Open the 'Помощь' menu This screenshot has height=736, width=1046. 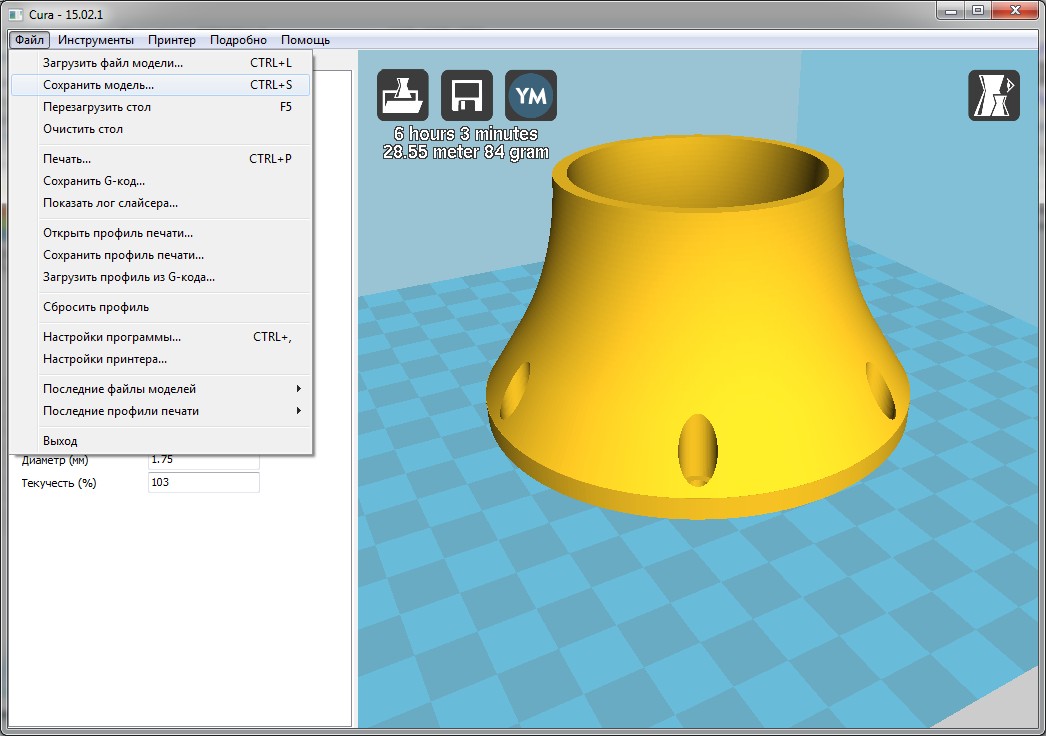tap(305, 40)
